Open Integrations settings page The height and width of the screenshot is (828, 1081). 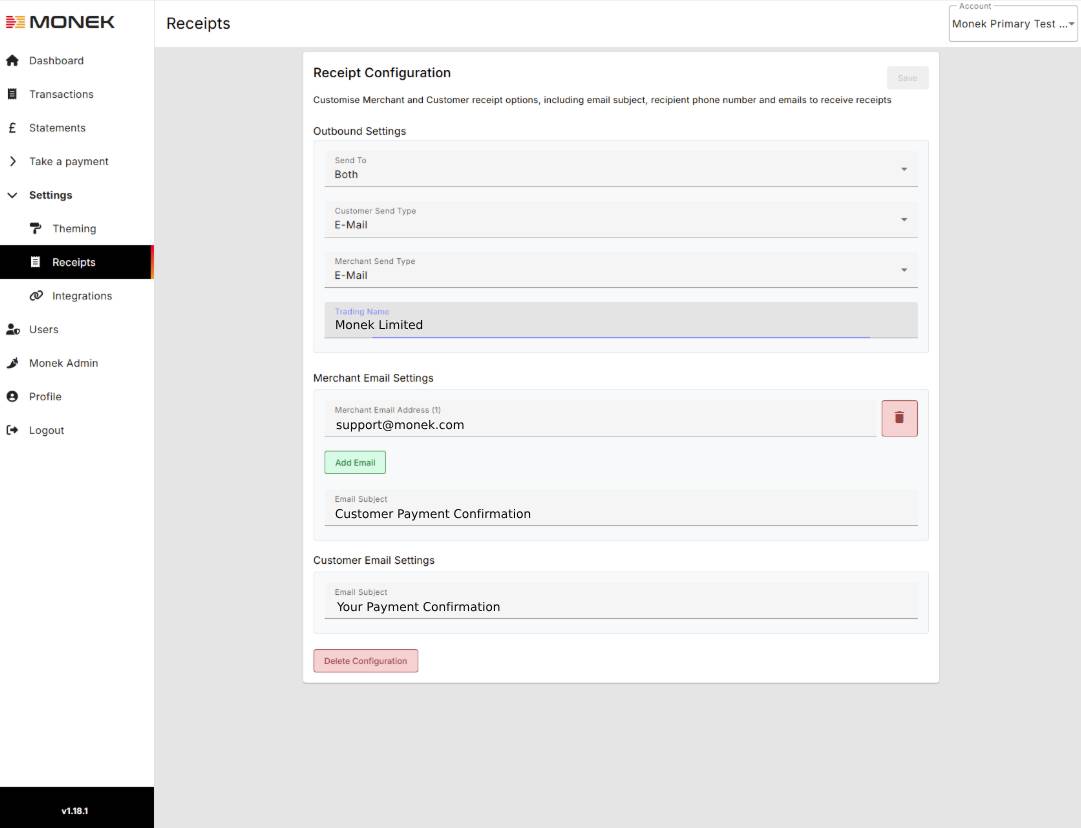(x=82, y=296)
